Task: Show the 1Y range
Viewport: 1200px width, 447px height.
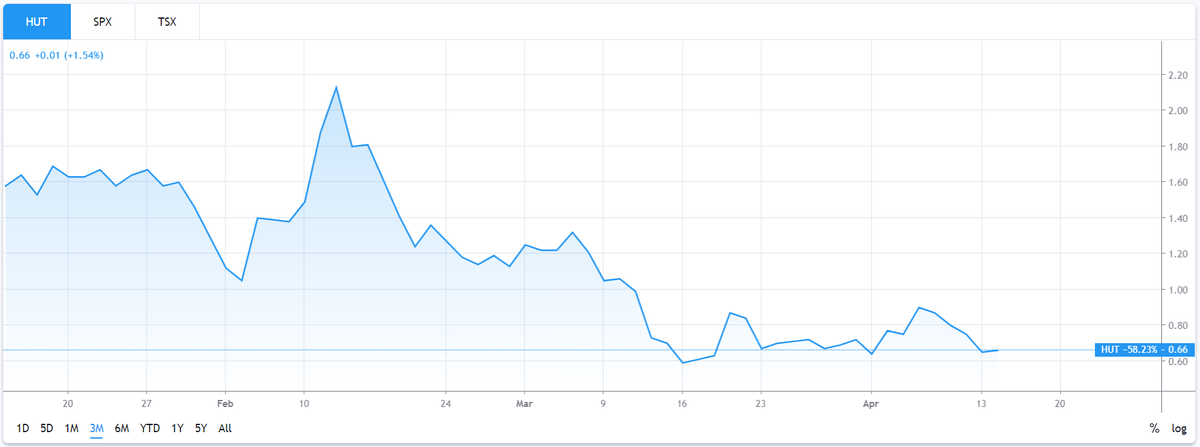Action: click(x=178, y=428)
